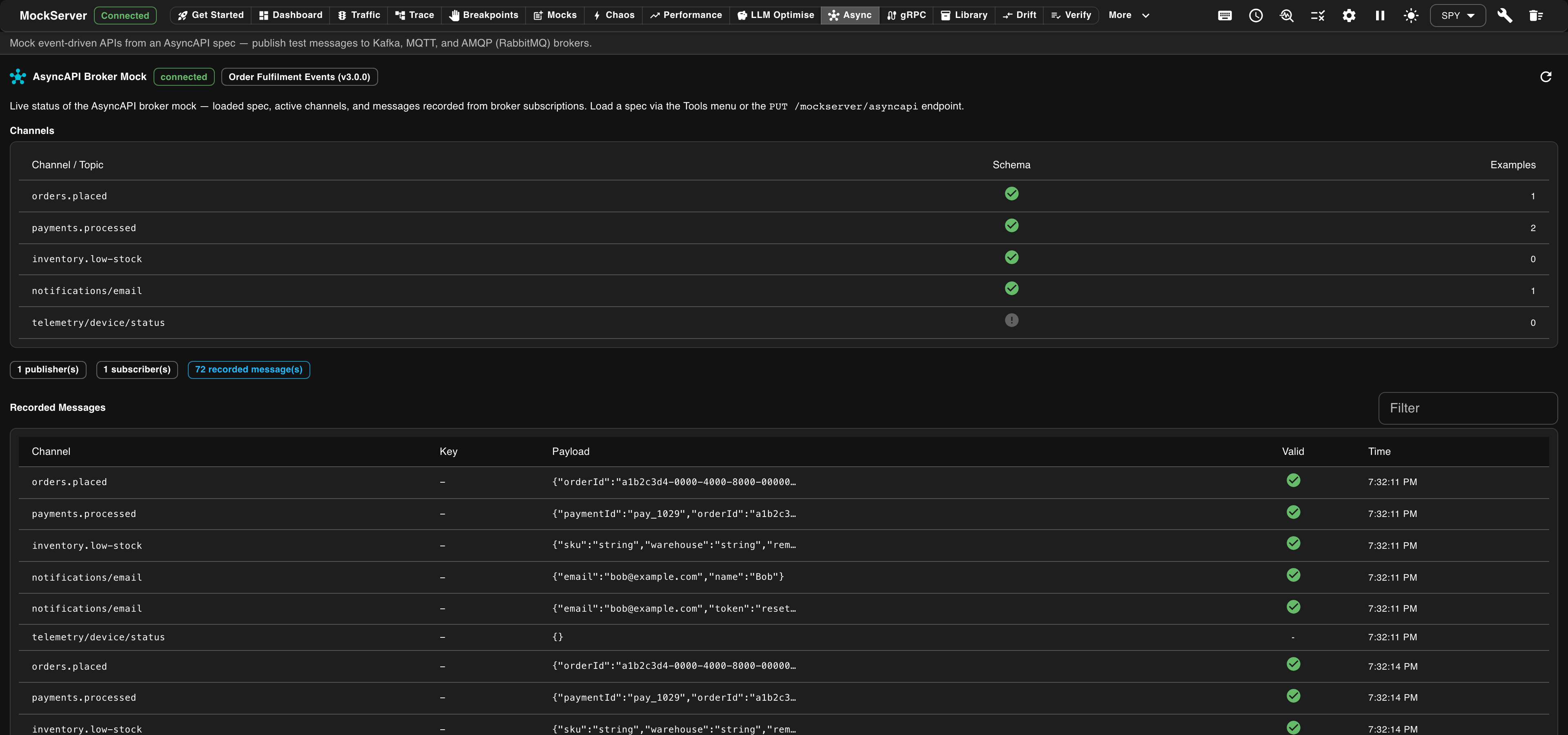Click valid check on reset token email message
This screenshot has width=1568, height=735.
[1294, 607]
